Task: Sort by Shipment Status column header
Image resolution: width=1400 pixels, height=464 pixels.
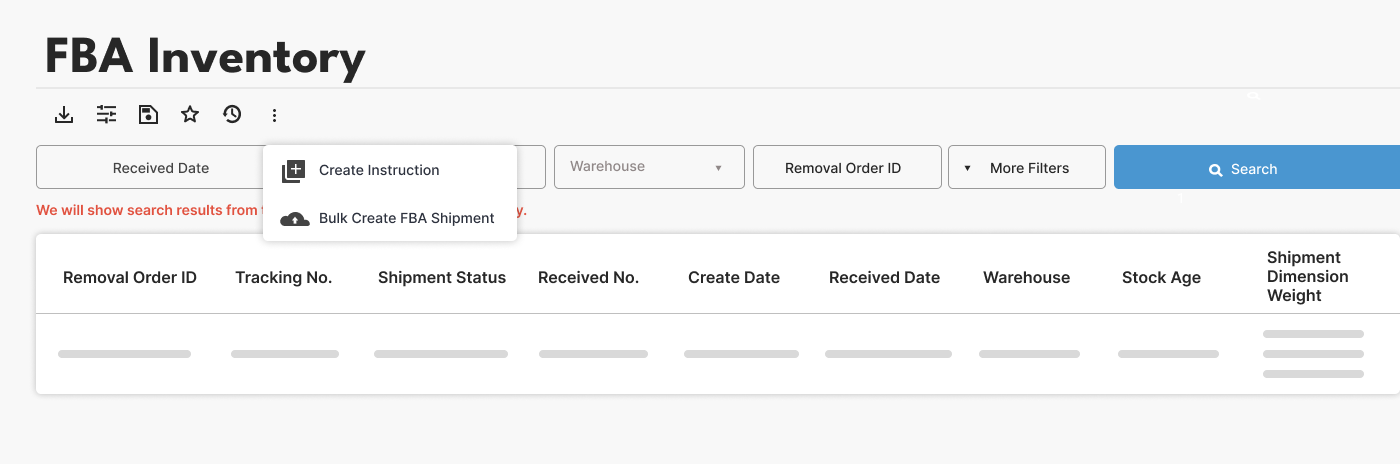Action: click(x=442, y=278)
